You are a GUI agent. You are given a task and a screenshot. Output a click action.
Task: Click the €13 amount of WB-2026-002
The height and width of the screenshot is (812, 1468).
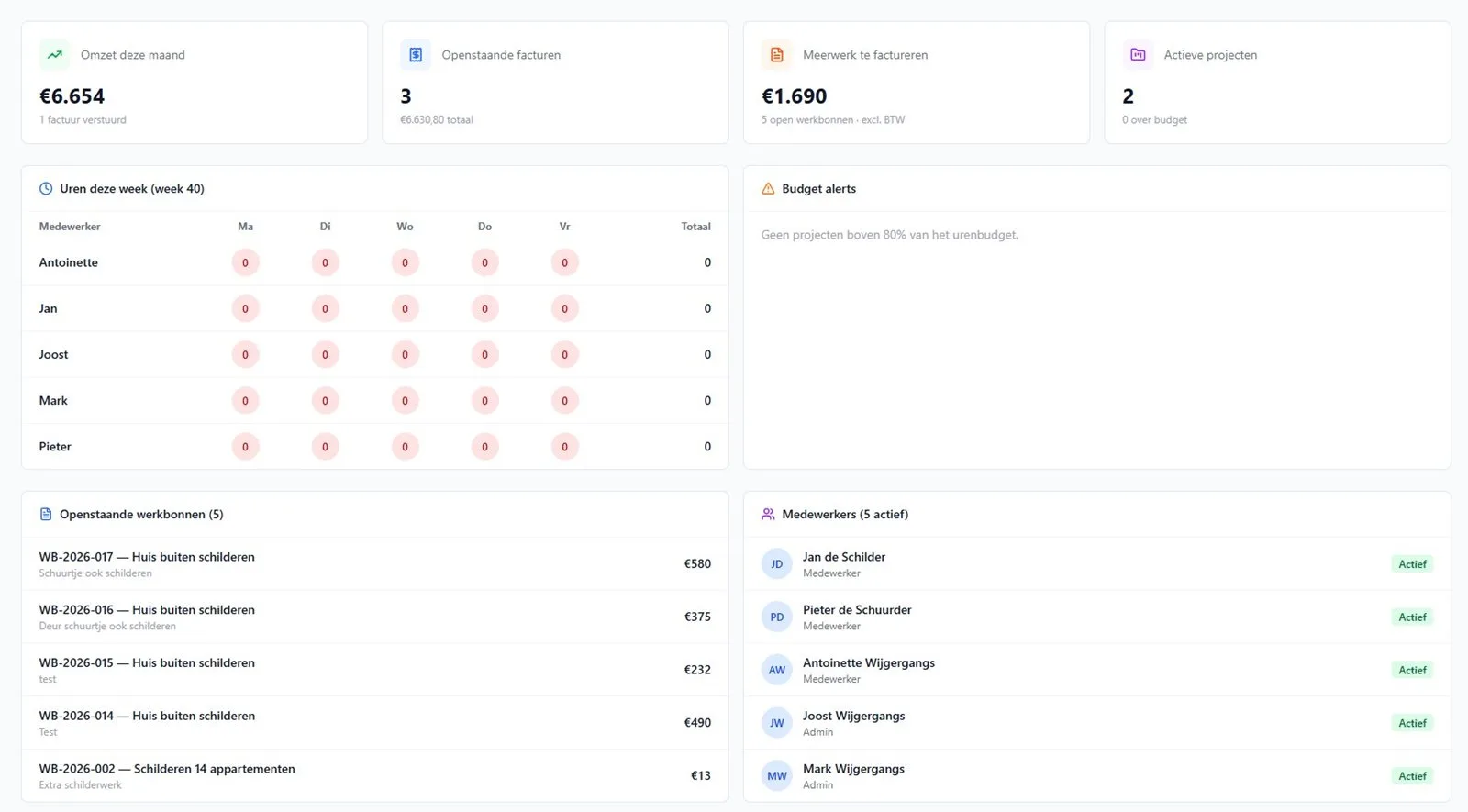tap(701, 776)
